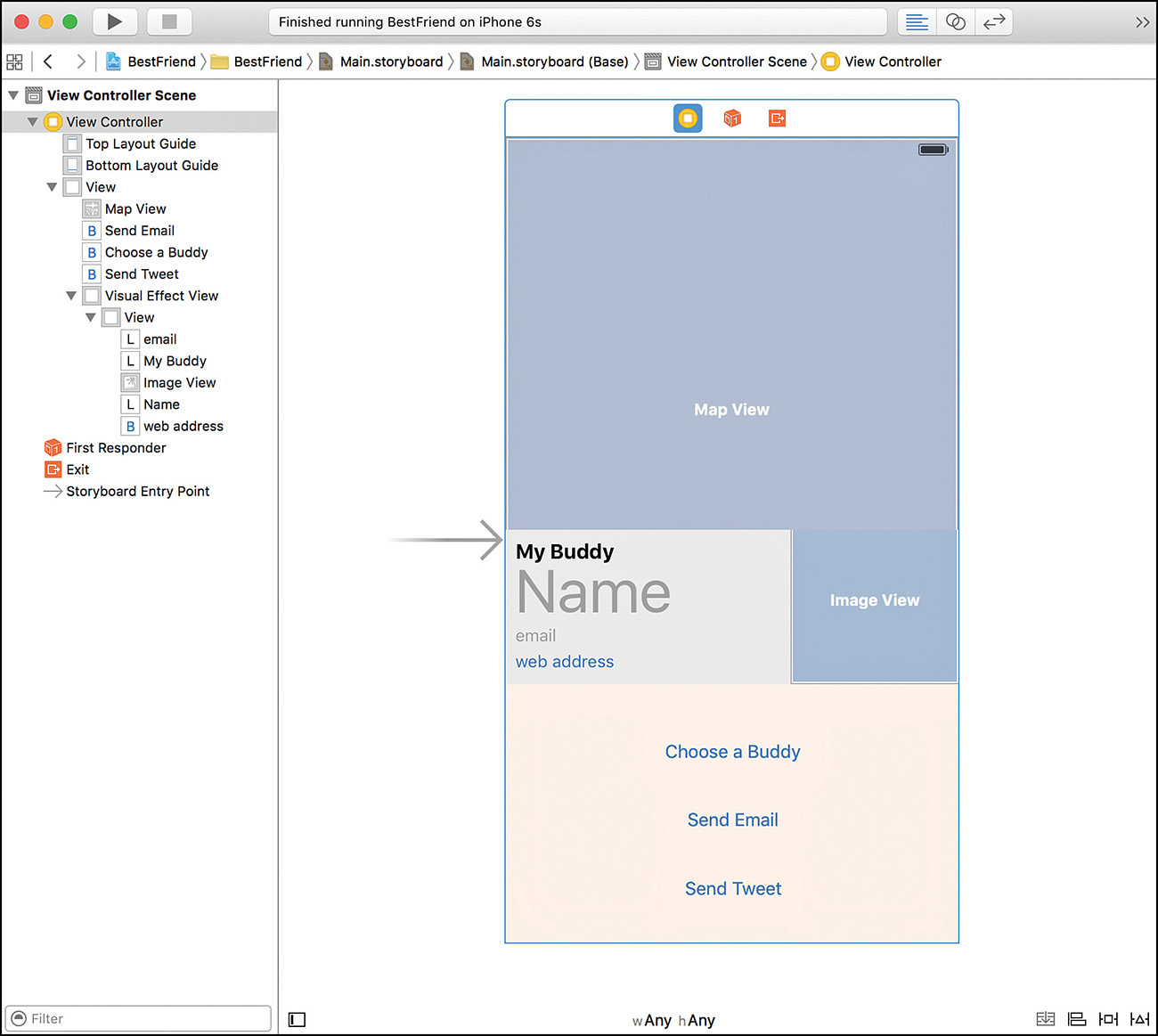Open toolbar overflow chevrons
Screen dimensions: 1158x1036
click(1142, 22)
